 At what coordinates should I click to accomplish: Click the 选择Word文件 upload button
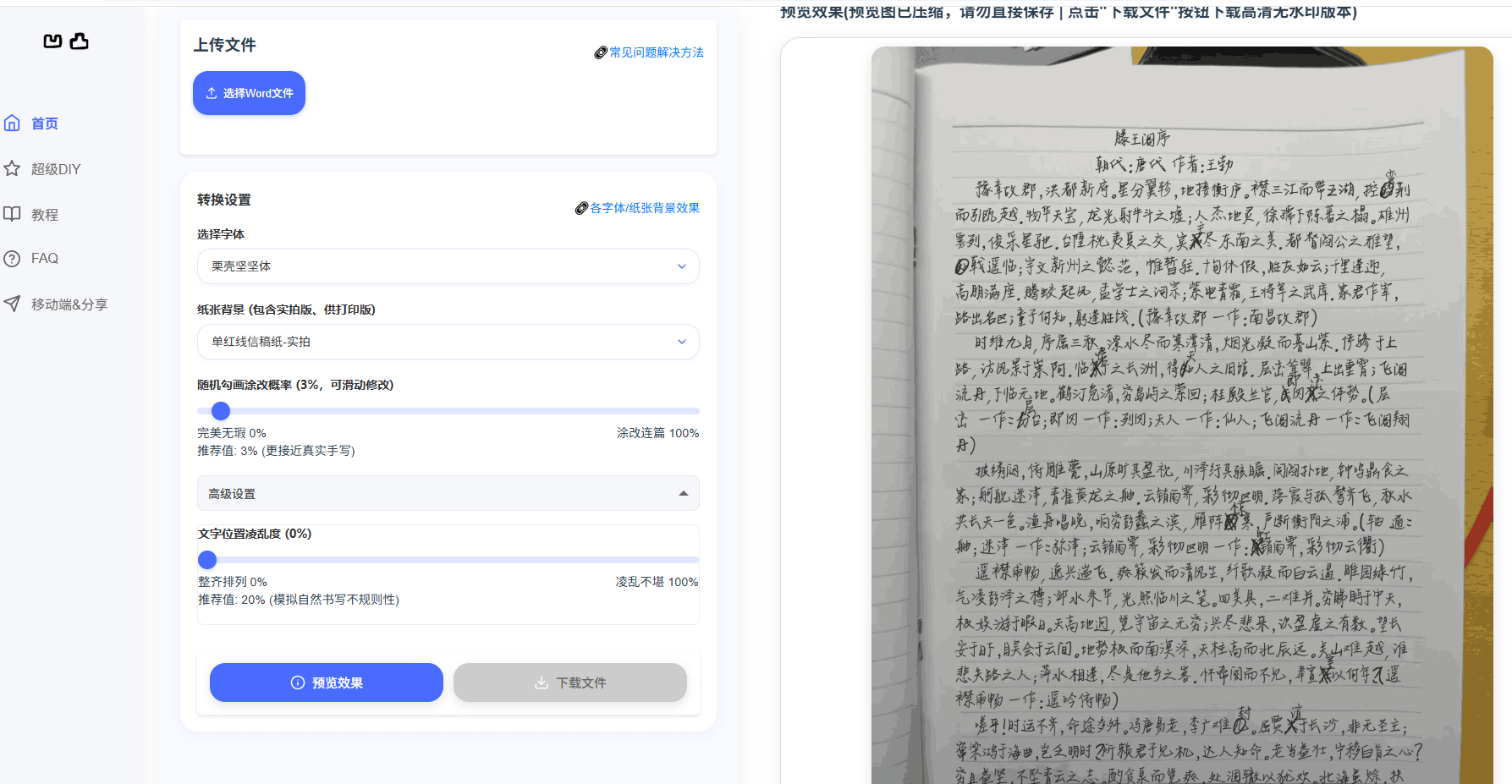point(249,93)
